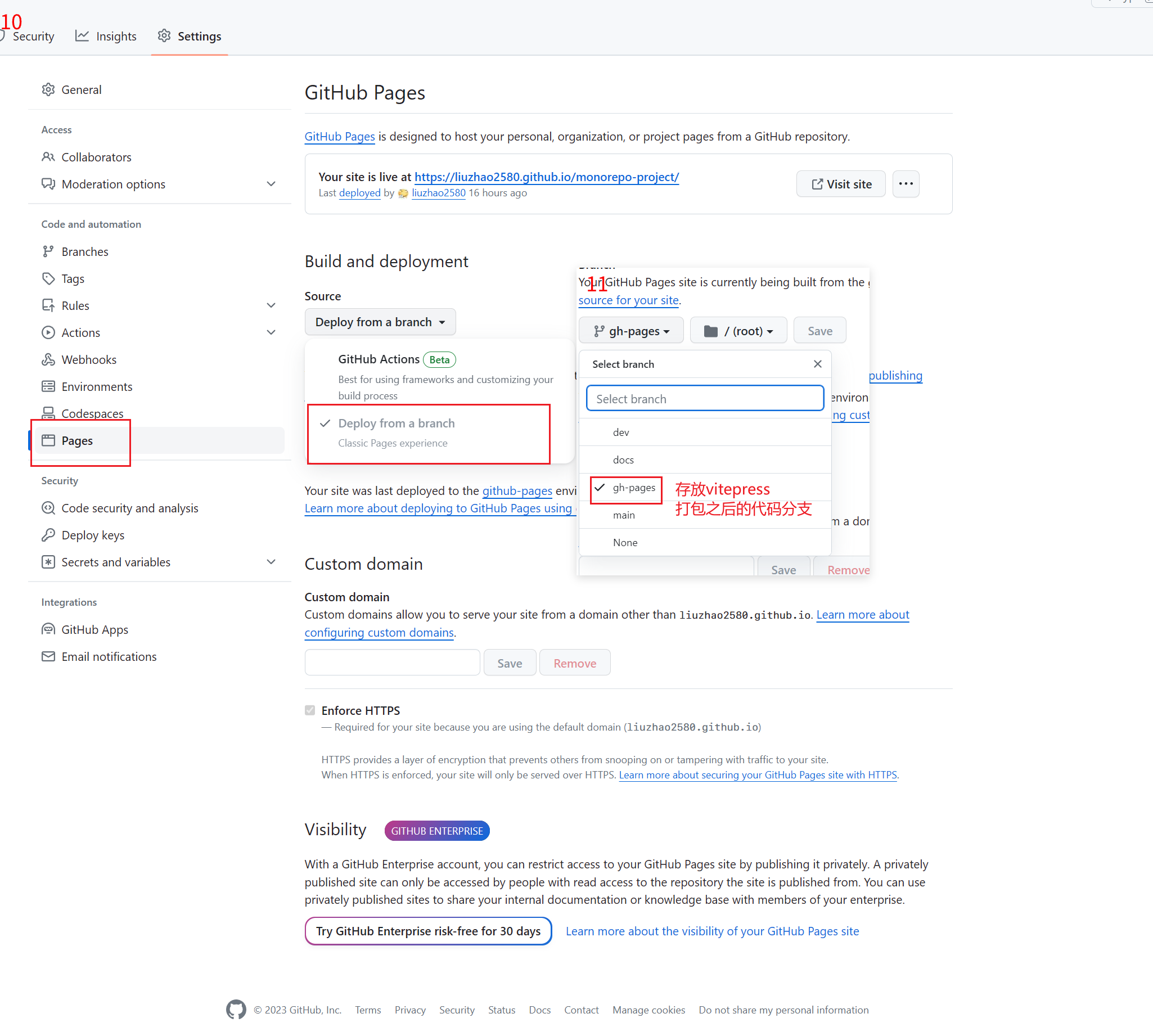Click Try GitHub Enterprise risk-free button

click(x=428, y=930)
